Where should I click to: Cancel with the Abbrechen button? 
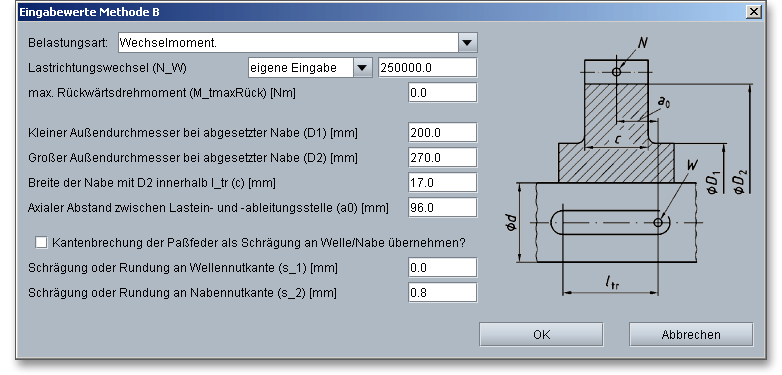pyautogui.click(x=691, y=334)
